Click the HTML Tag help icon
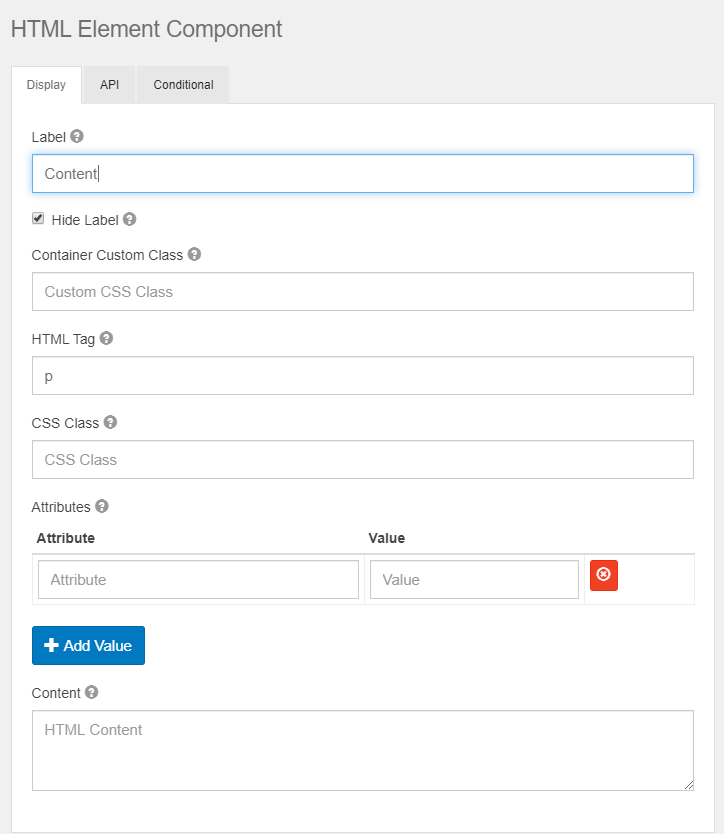The width and height of the screenshot is (724, 834). pos(106,338)
